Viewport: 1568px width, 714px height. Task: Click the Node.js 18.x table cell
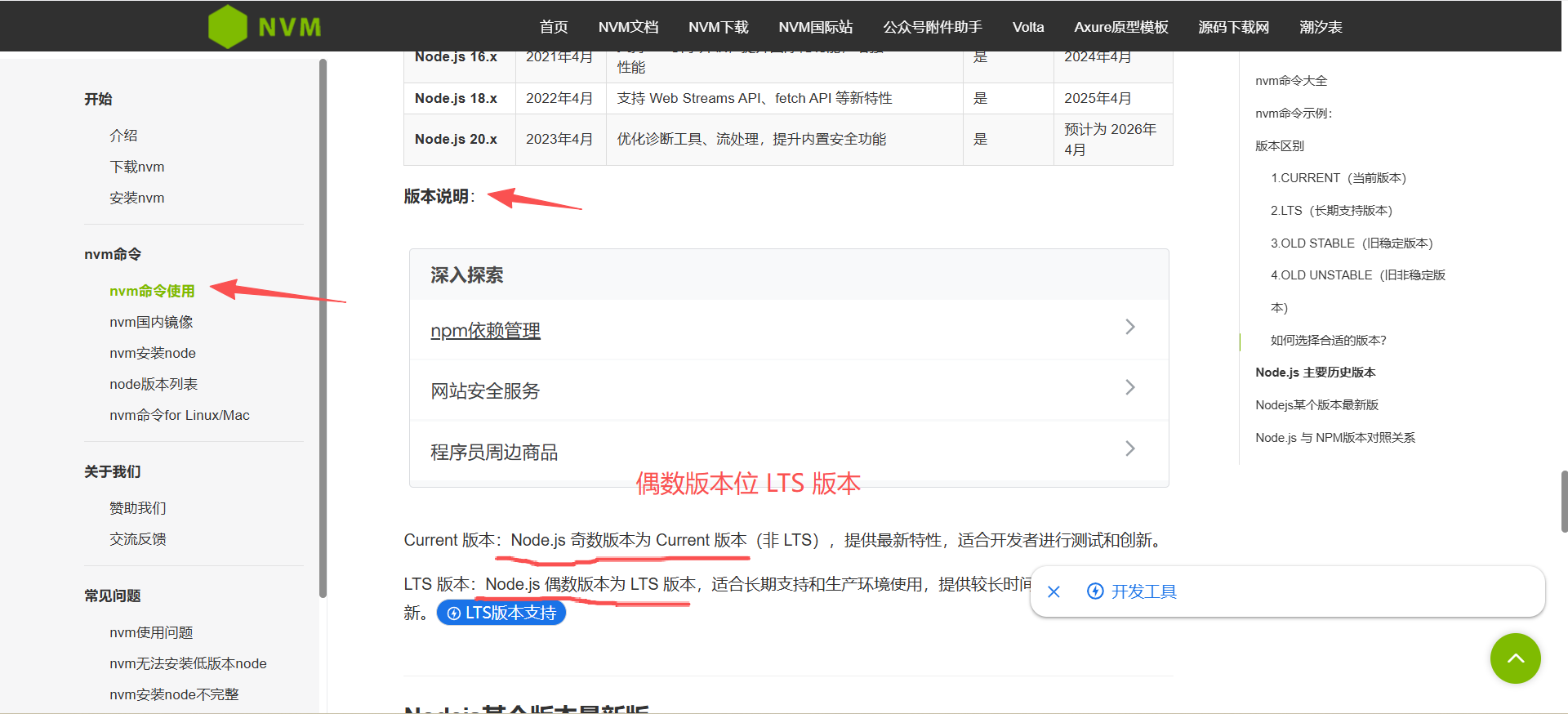point(459,98)
